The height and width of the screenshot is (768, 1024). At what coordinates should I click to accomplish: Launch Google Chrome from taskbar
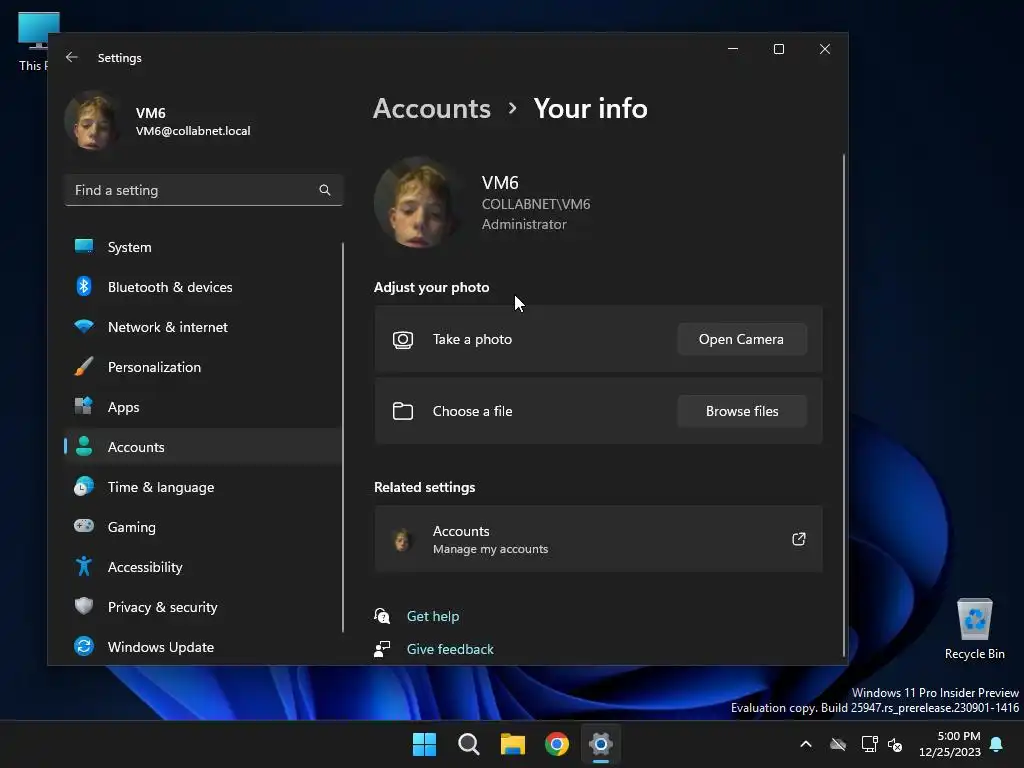(x=557, y=744)
